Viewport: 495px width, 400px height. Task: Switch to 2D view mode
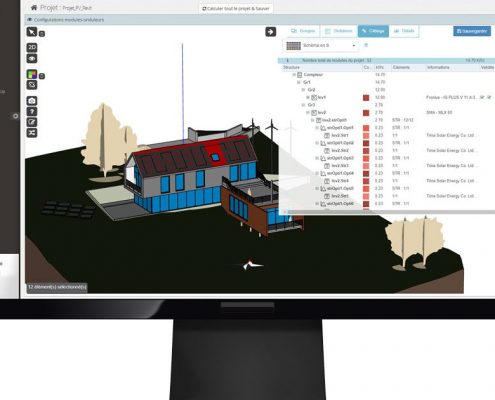click(32, 47)
